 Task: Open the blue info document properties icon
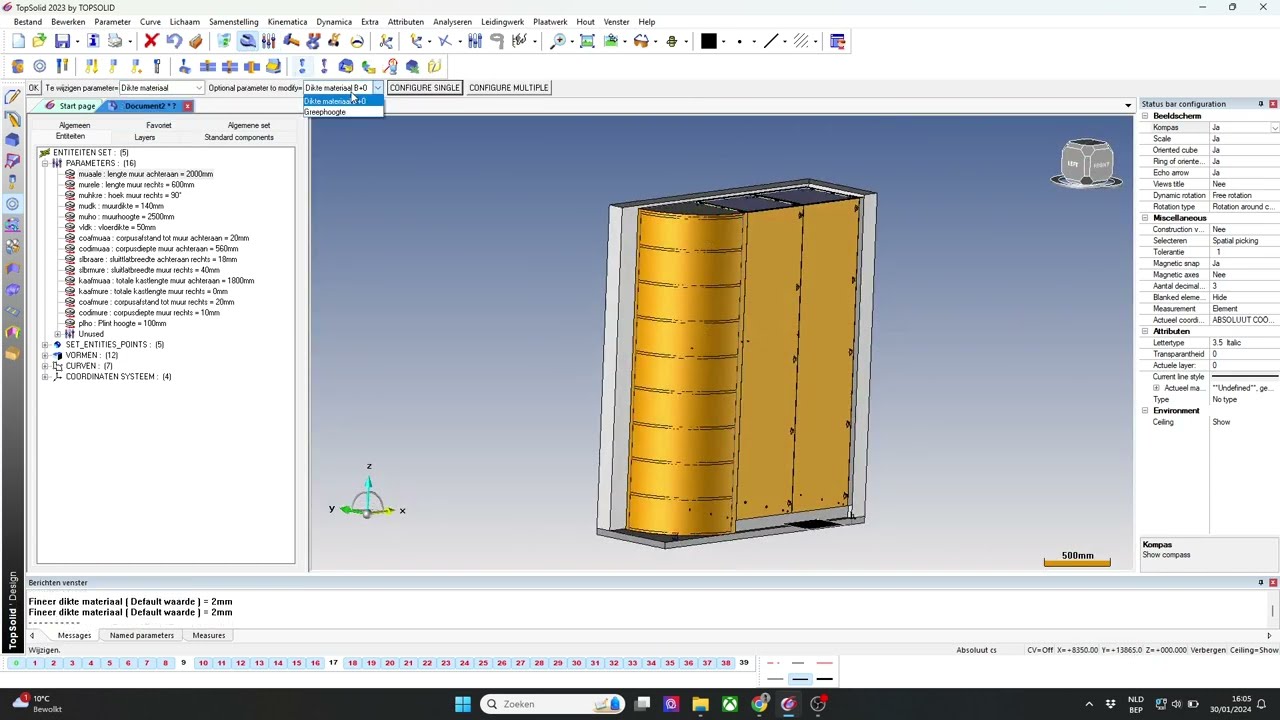point(93,41)
